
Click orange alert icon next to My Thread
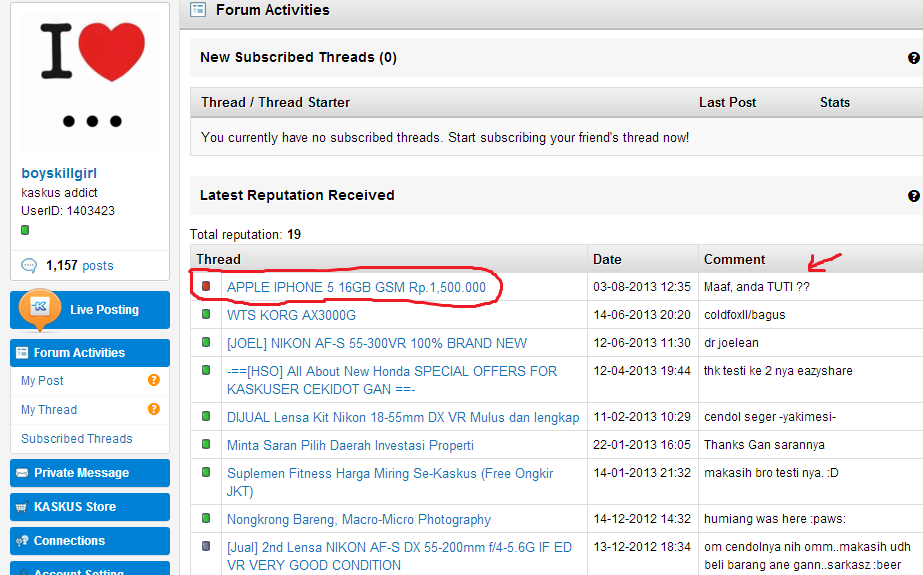tap(154, 409)
